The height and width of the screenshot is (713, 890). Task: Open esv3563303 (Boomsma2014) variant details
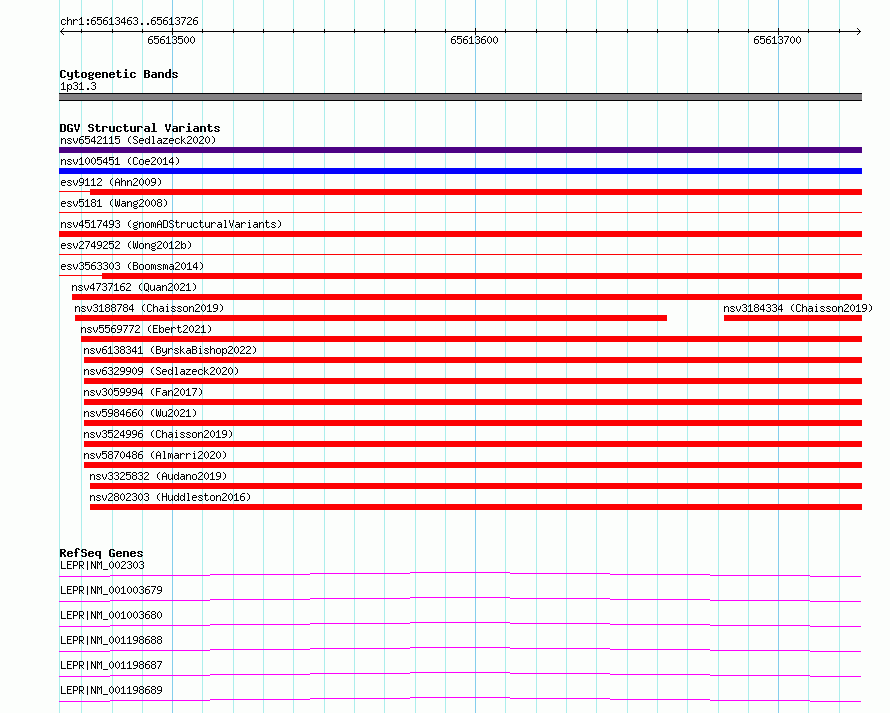click(x=132, y=266)
